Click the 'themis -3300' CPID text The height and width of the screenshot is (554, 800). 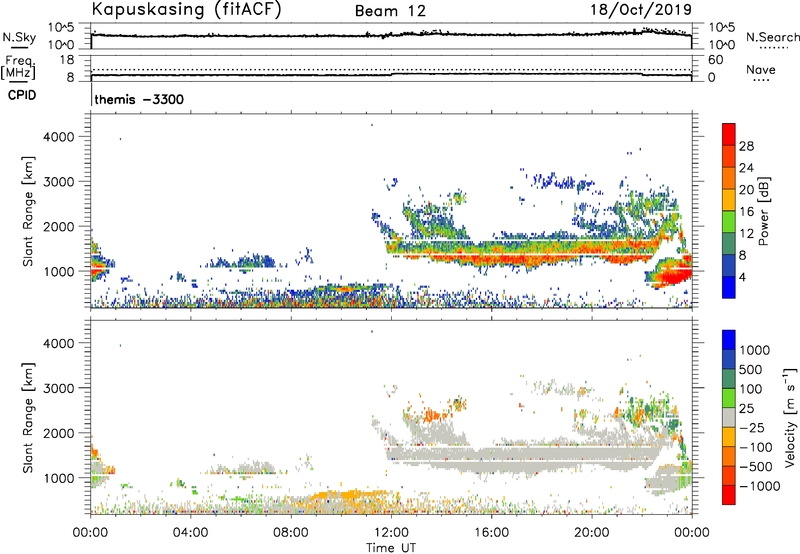tap(139, 99)
